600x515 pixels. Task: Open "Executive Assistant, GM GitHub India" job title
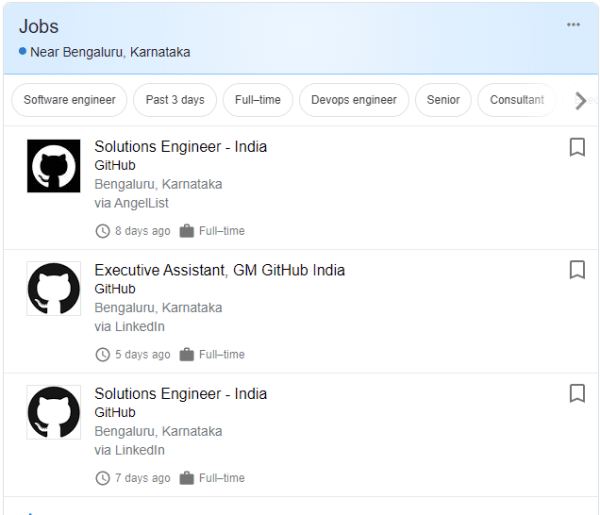point(219,270)
